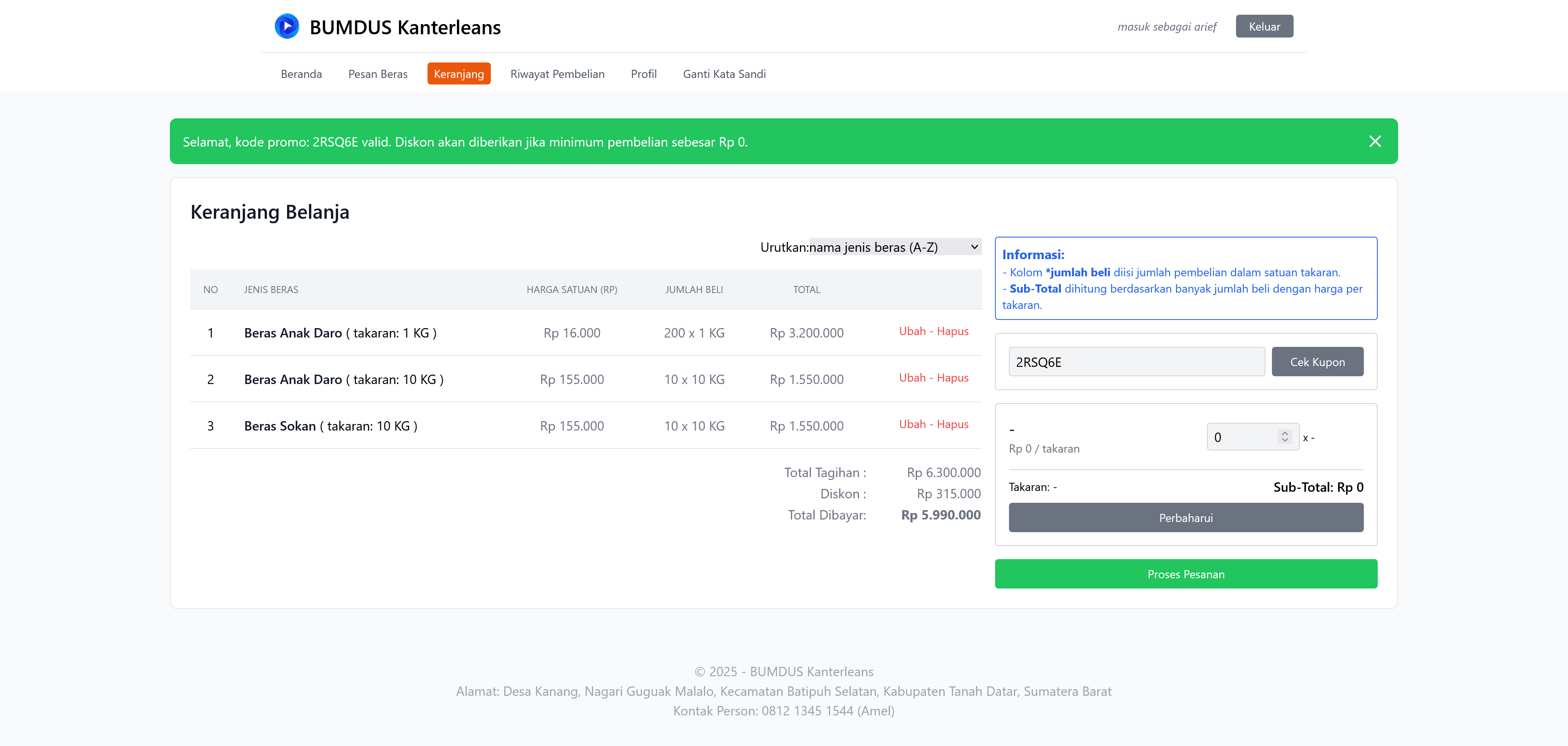Image resolution: width=1568 pixels, height=746 pixels.
Task: Open Riwayat Pembelian page
Action: 557,73
